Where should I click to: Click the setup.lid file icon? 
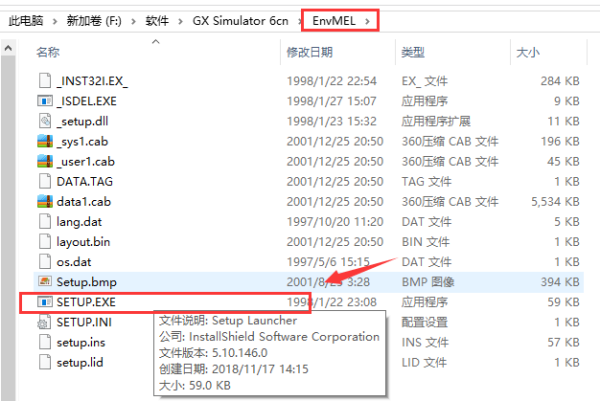[45, 362]
